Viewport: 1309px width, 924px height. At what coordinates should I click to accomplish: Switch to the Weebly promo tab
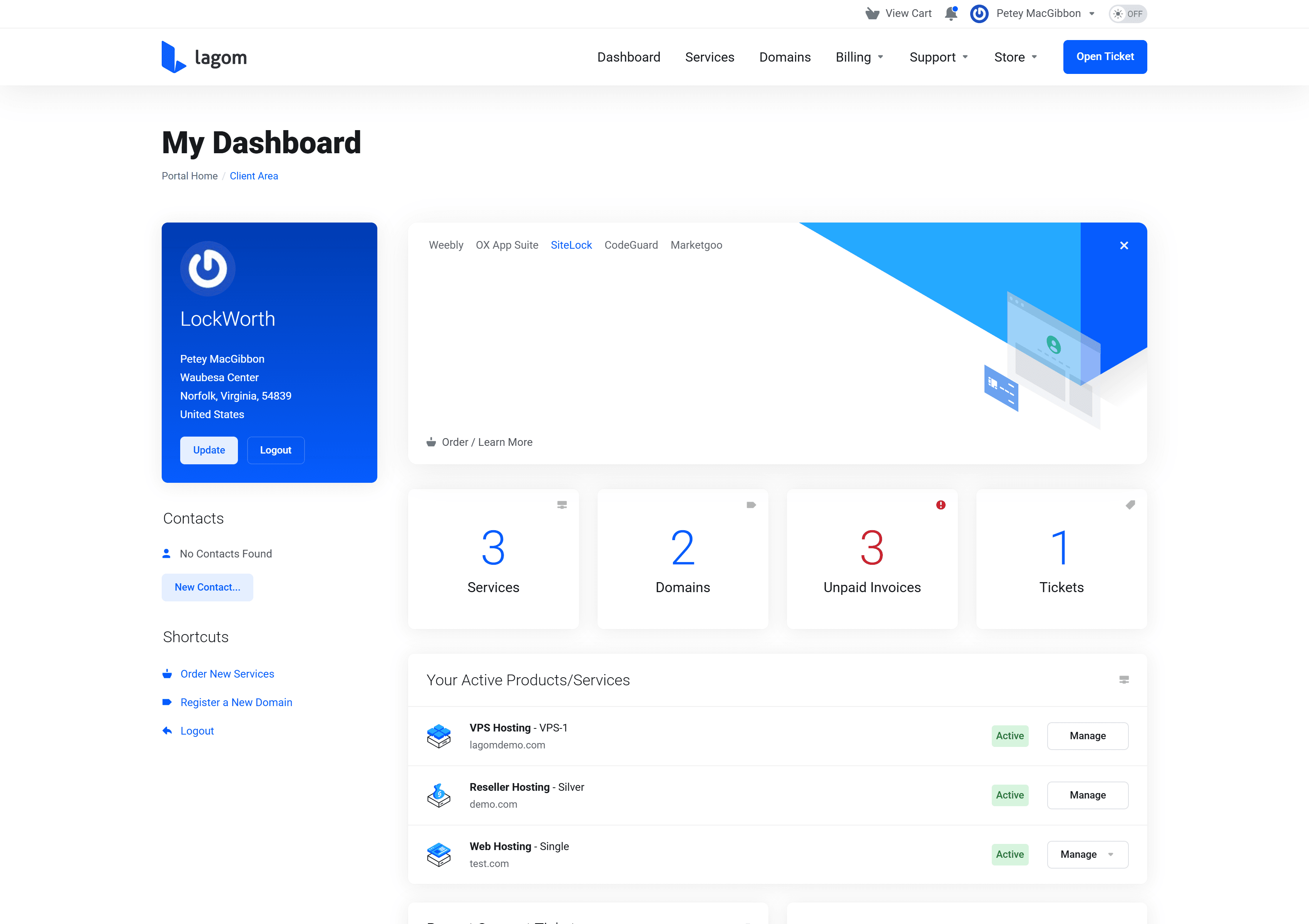click(446, 245)
